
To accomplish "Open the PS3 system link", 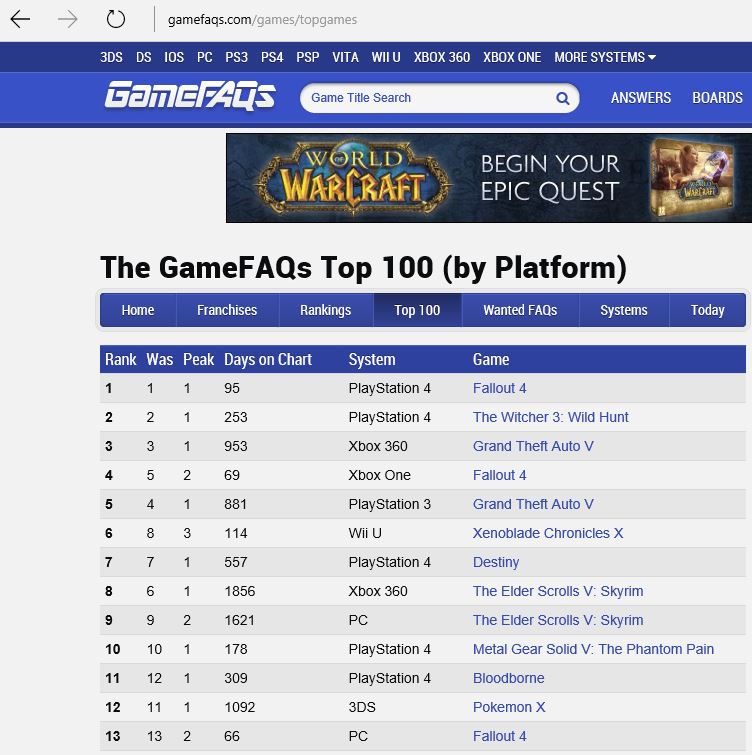I will [236, 57].
